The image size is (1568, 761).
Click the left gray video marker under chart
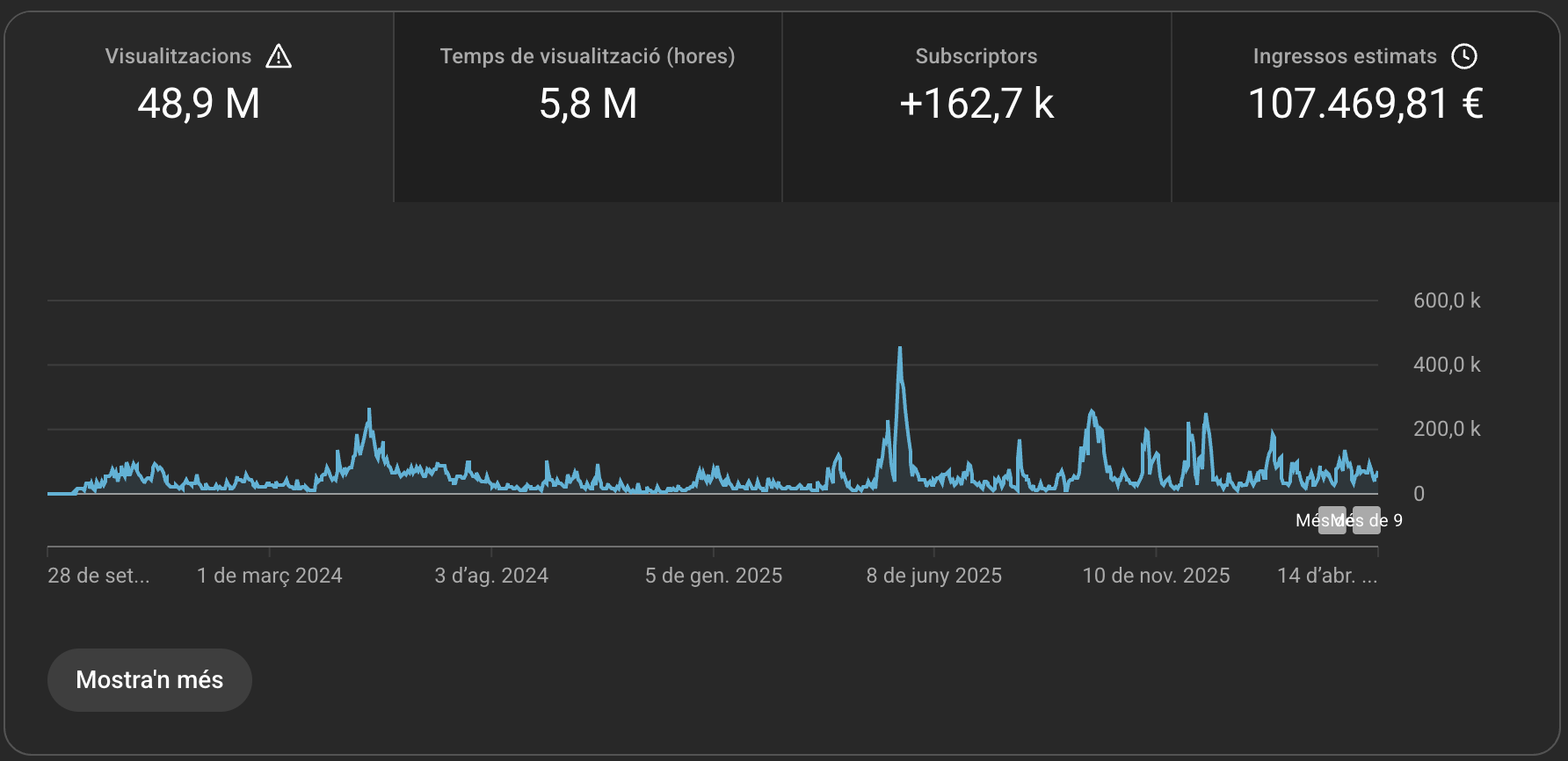coord(1332,520)
